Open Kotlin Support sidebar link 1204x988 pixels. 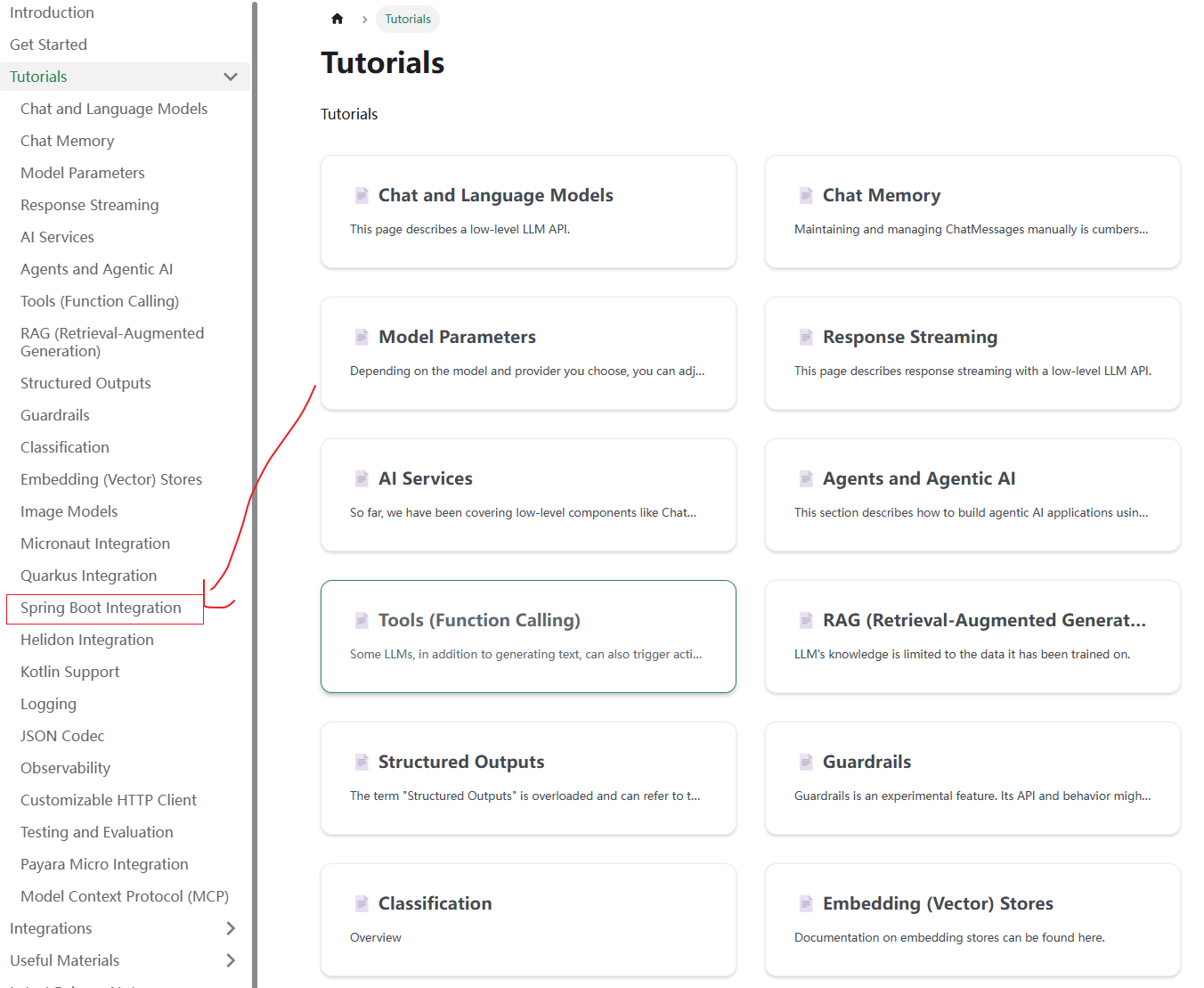[x=69, y=672]
